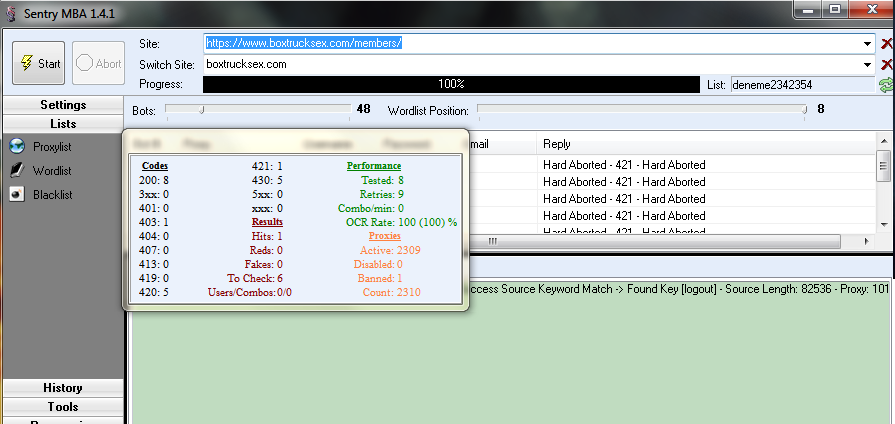The height and width of the screenshot is (424, 895).
Task: Click the 'Count: 2310' proxies value
Action: (x=392, y=292)
